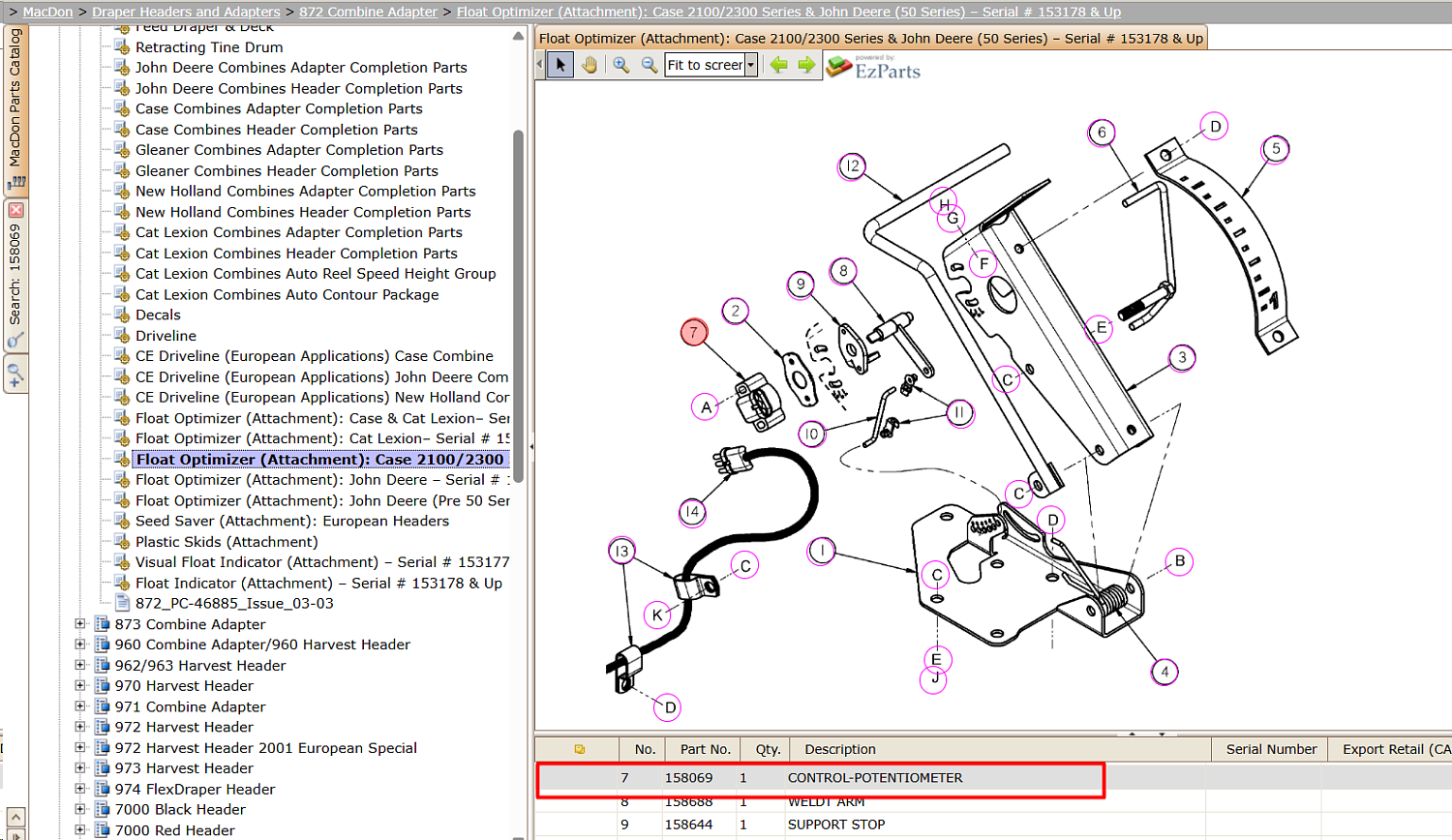Click callout bubble 10 in the diagram
This screenshot has height=840, width=1452.
(811, 435)
